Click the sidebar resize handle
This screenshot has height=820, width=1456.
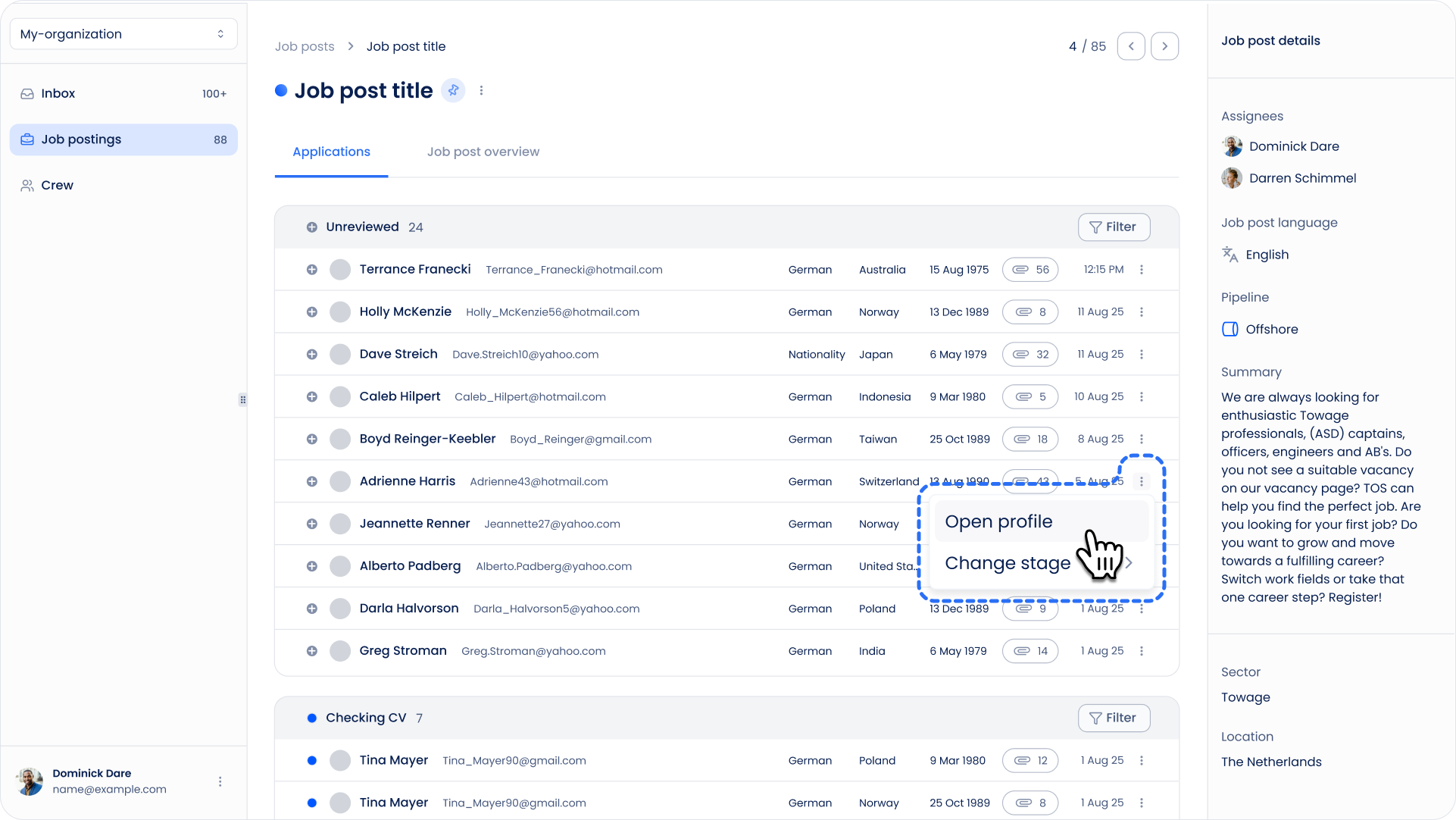pyautogui.click(x=242, y=399)
